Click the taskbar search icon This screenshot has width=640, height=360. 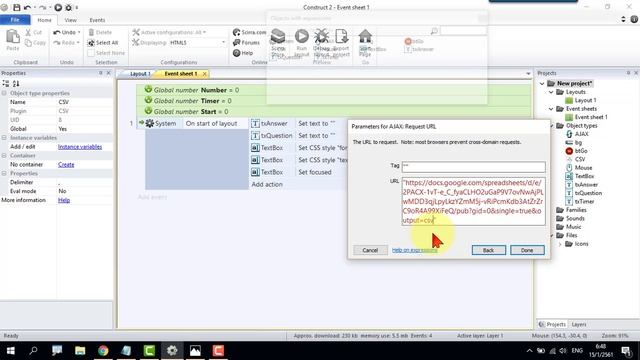(33, 351)
